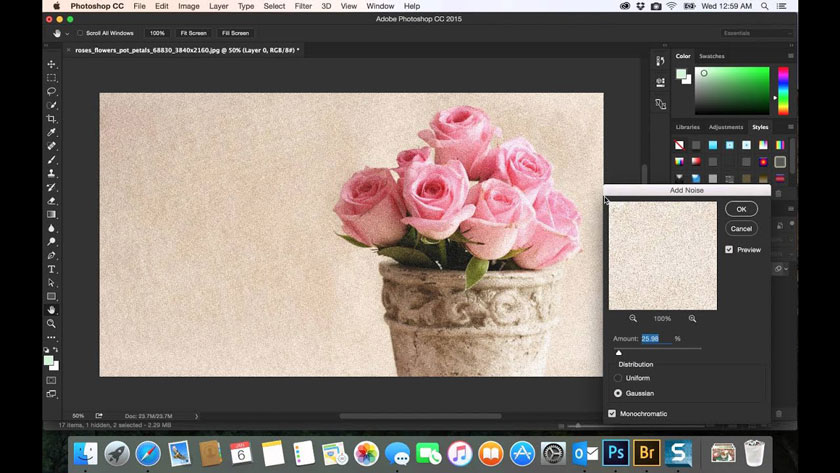This screenshot has width=840, height=473.
Task: Click the Amount slider handle
Action: pos(619,352)
